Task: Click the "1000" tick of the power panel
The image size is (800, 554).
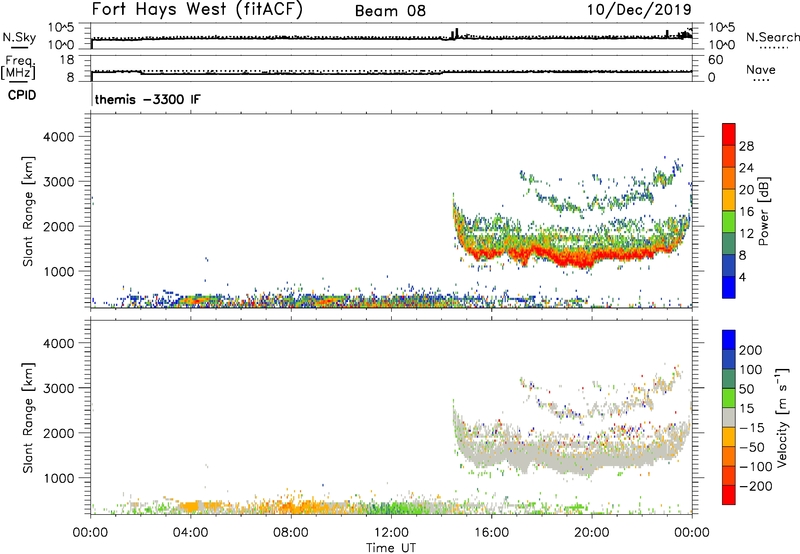Action: (59, 271)
